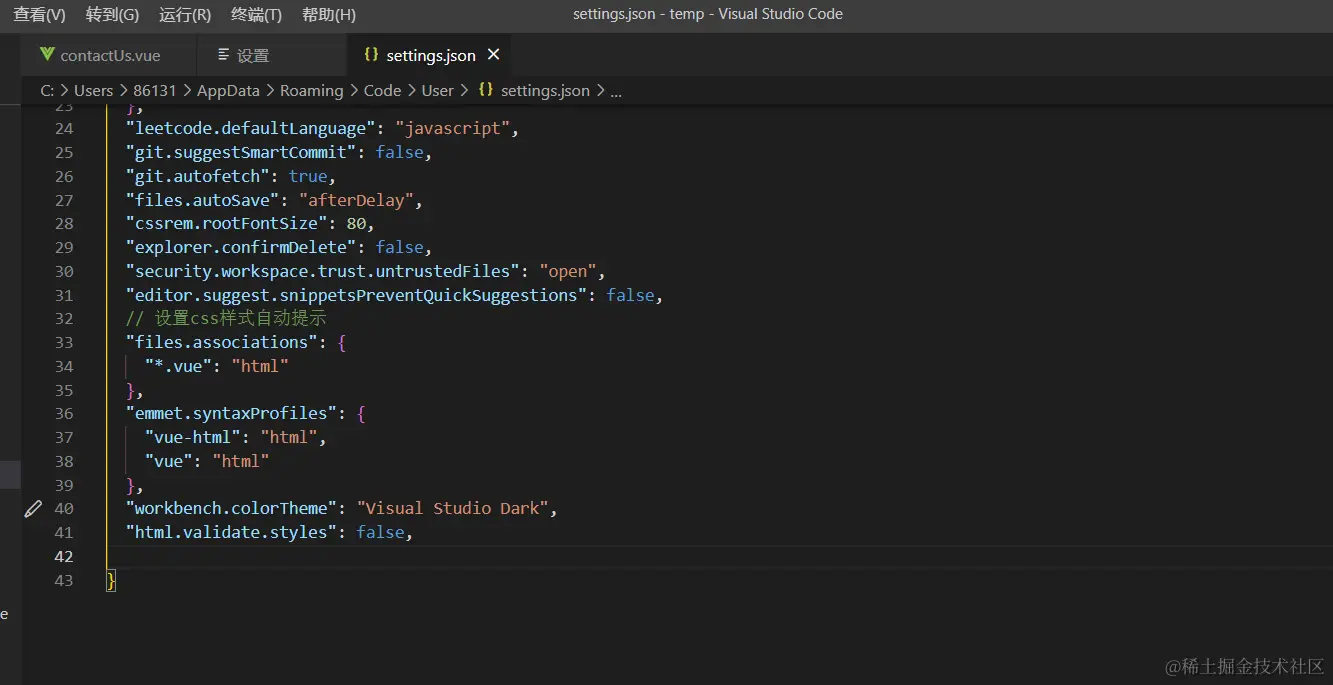Click the breadcrumb ellipsis segment
Image resolution: width=1333 pixels, height=685 pixels.
click(616, 90)
